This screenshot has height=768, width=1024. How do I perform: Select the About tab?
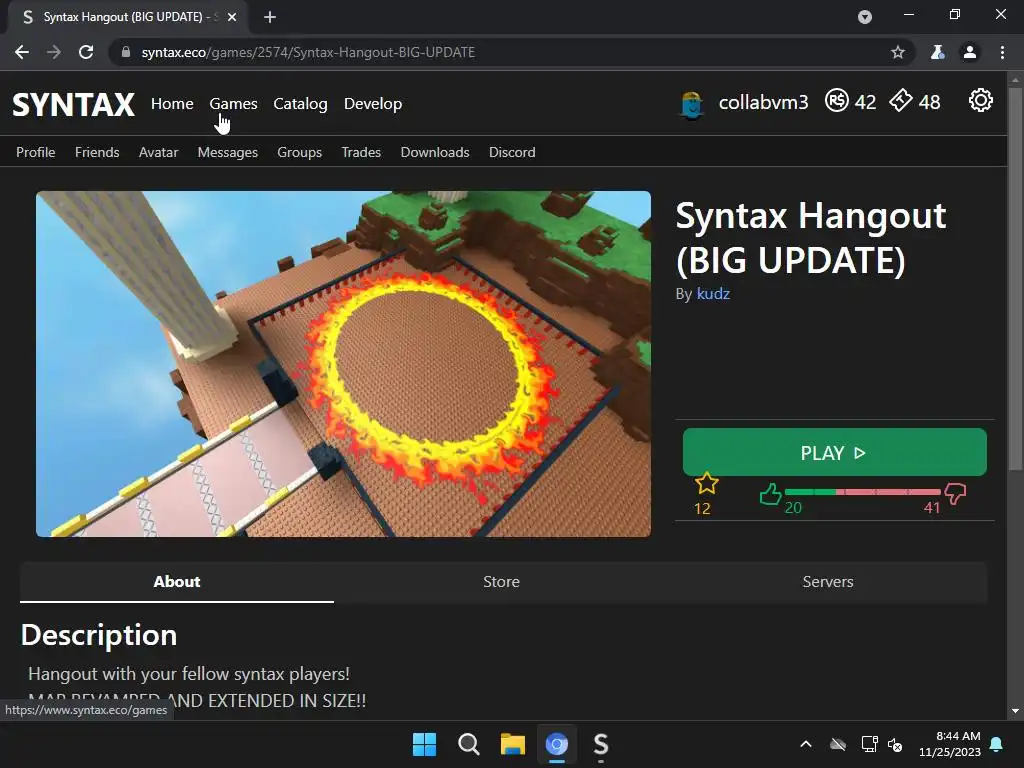(x=176, y=582)
